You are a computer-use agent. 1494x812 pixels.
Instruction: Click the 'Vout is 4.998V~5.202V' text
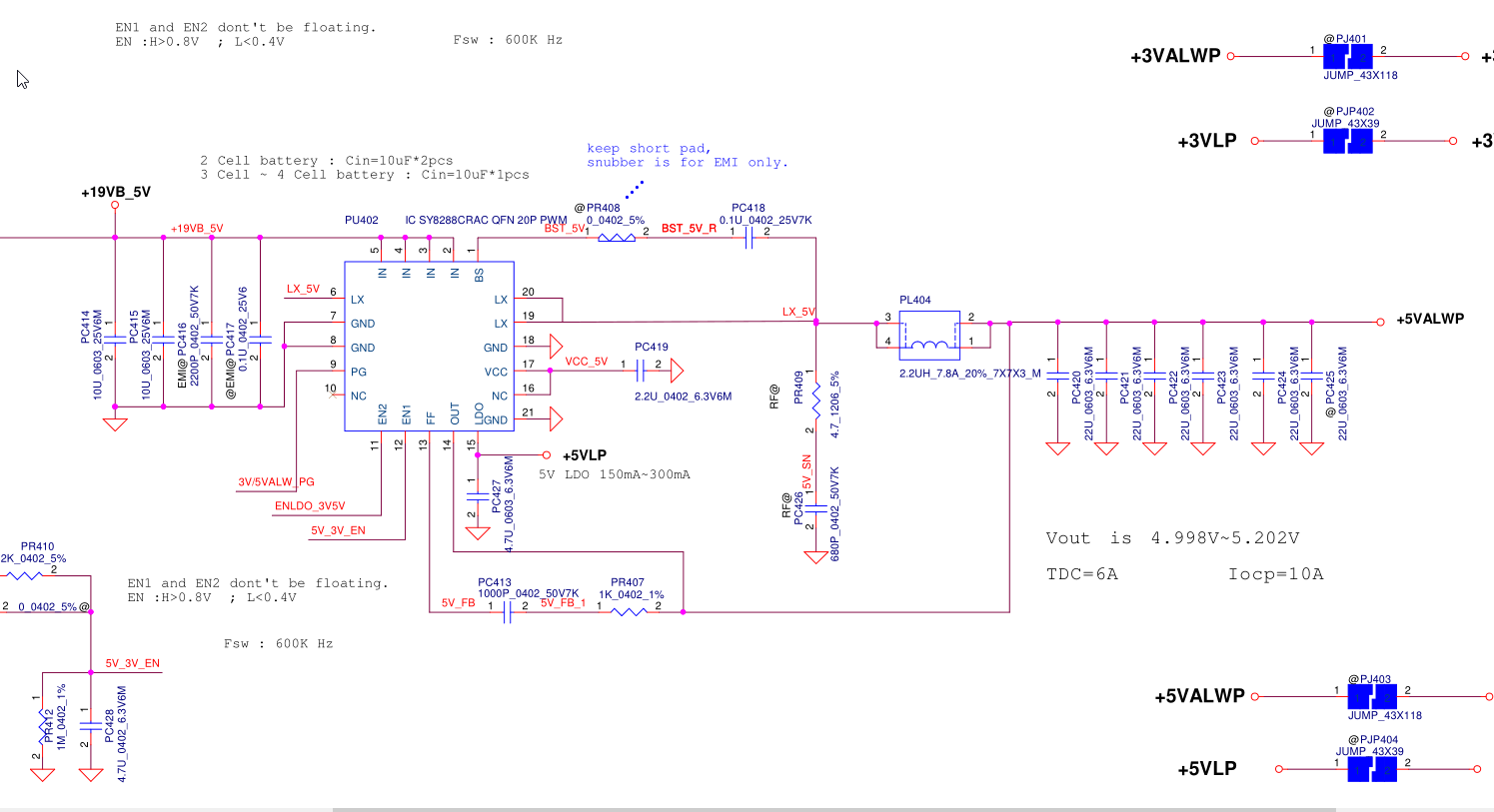click(1172, 538)
